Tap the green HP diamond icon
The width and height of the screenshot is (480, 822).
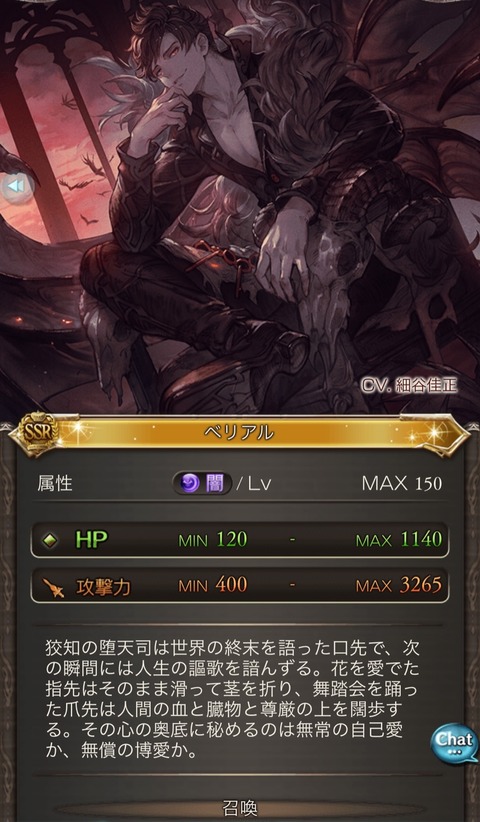tap(50, 540)
